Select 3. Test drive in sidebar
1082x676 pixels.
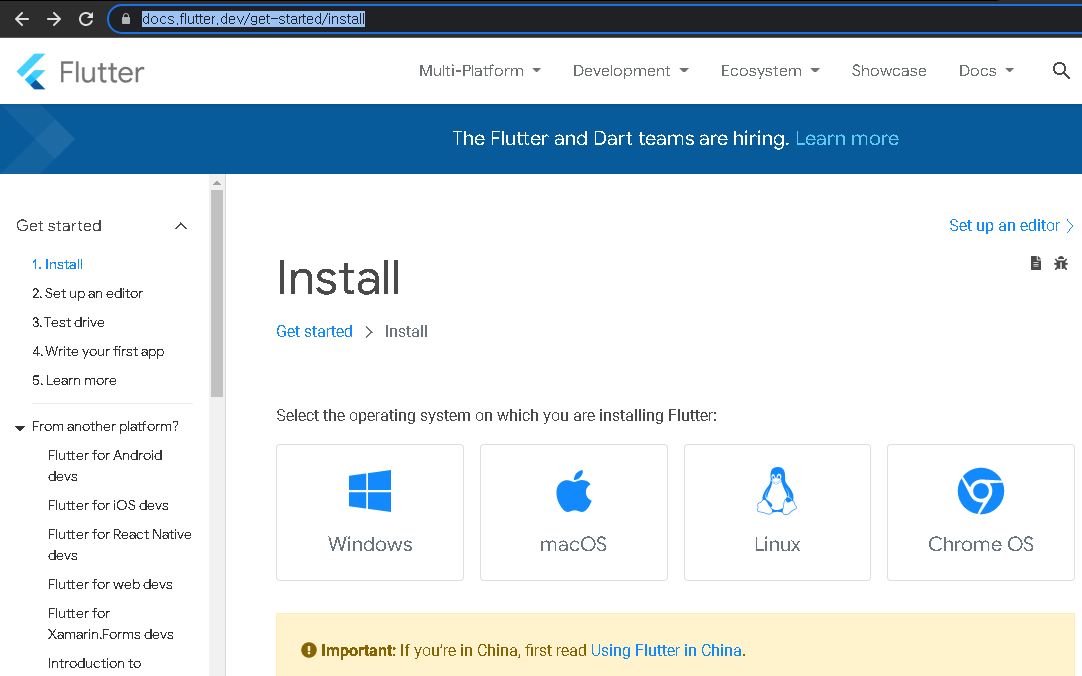(68, 322)
